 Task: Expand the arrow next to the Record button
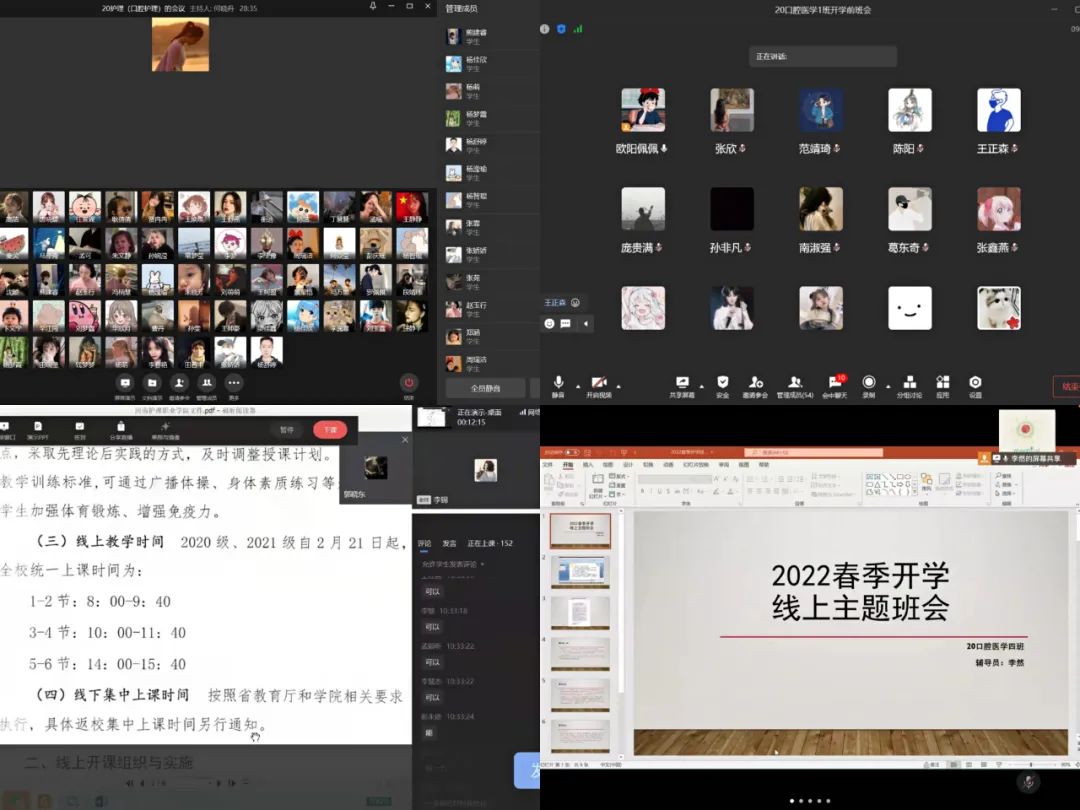(x=886, y=386)
